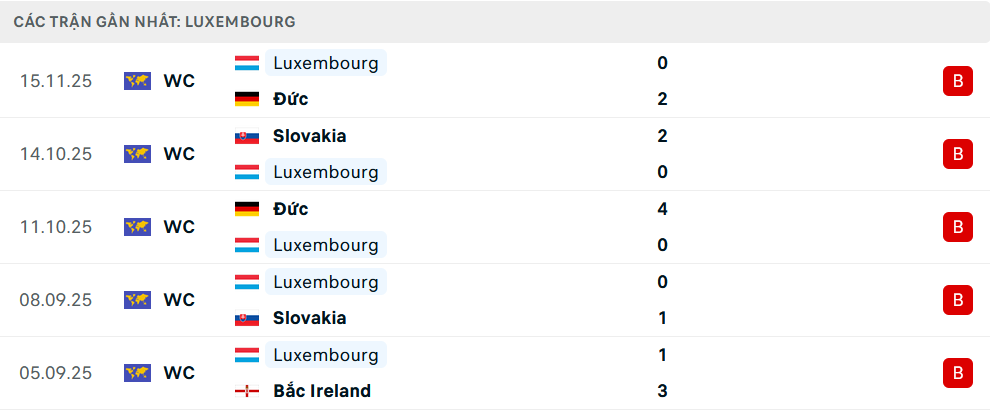Image resolution: width=990 pixels, height=411 pixels.
Task: Click the WC competition icon for 14.10.25
Action: [x=137, y=154]
